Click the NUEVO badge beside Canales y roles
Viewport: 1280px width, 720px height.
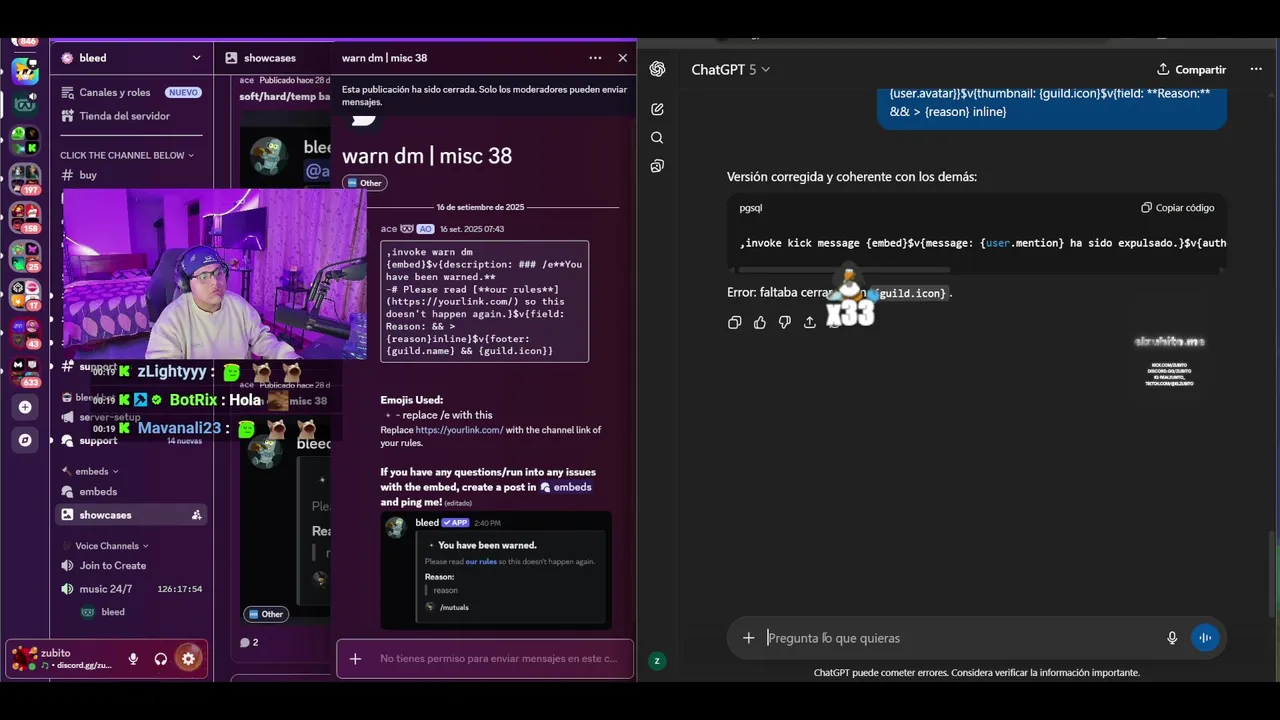183,92
